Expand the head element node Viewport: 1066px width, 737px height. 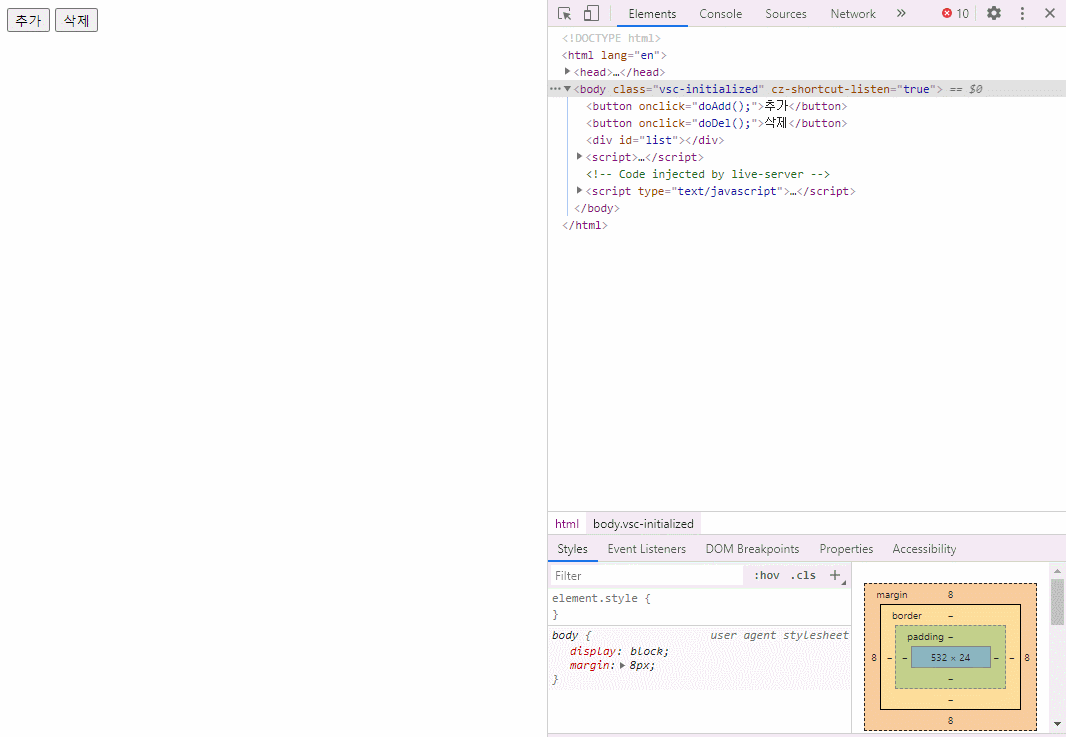point(567,71)
